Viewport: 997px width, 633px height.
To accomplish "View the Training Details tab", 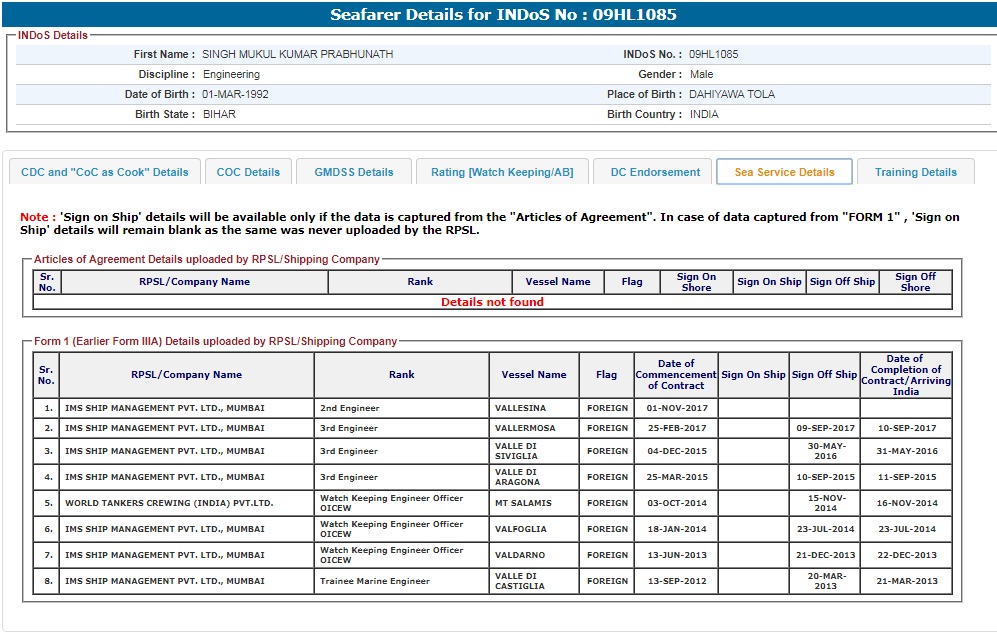I will (915, 172).
